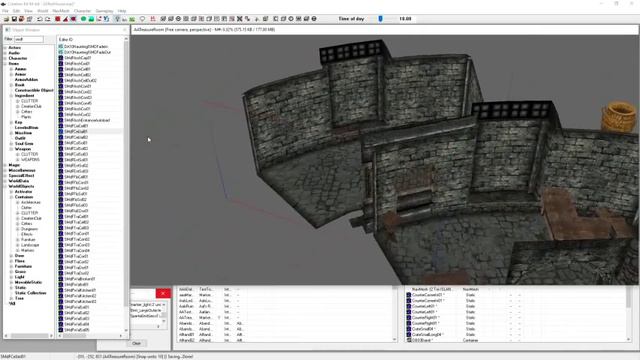
Task: Click the green circle toolbar icon
Action: coord(83,19)
